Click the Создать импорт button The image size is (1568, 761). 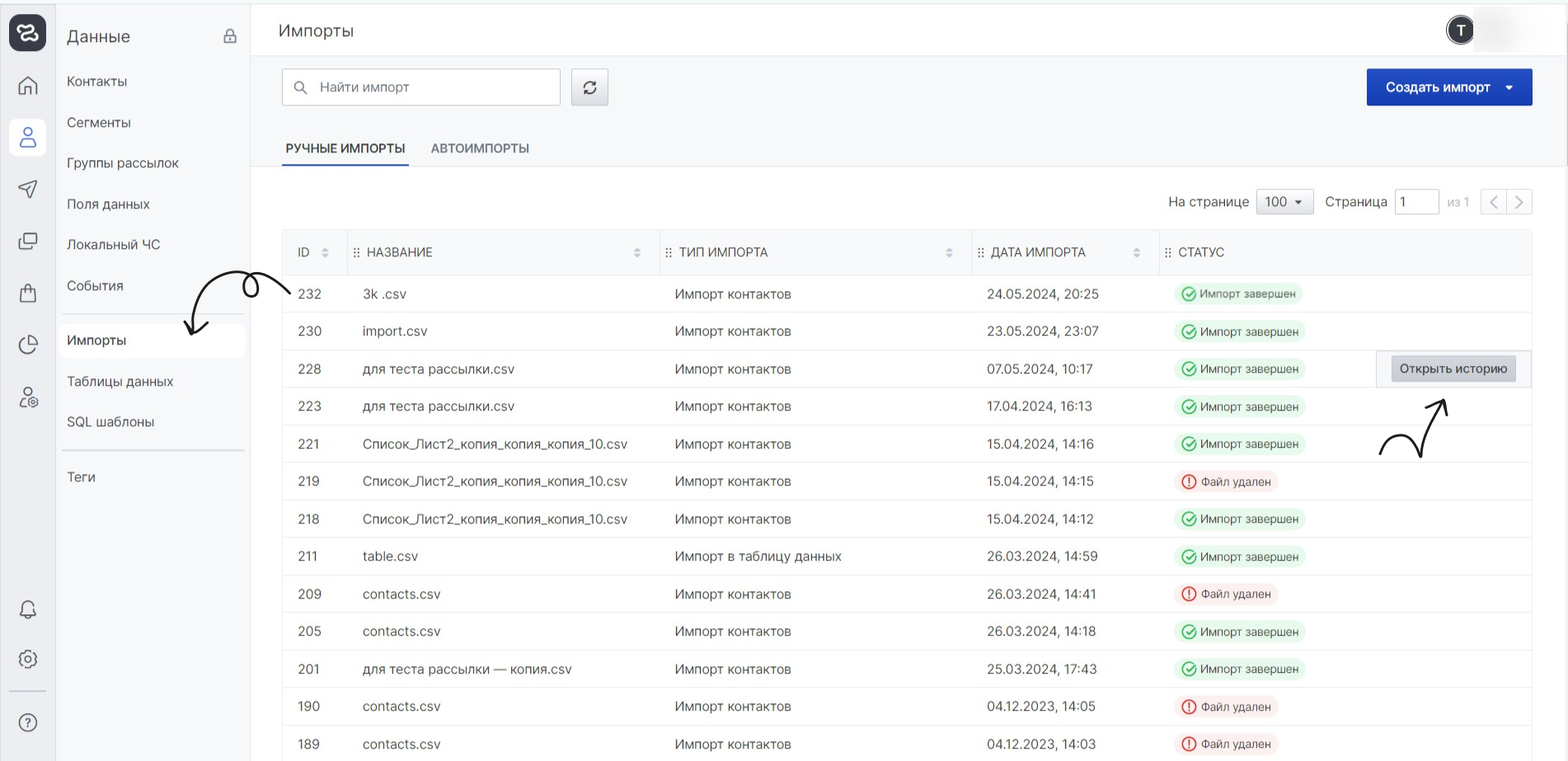[x=1449, y=87]
